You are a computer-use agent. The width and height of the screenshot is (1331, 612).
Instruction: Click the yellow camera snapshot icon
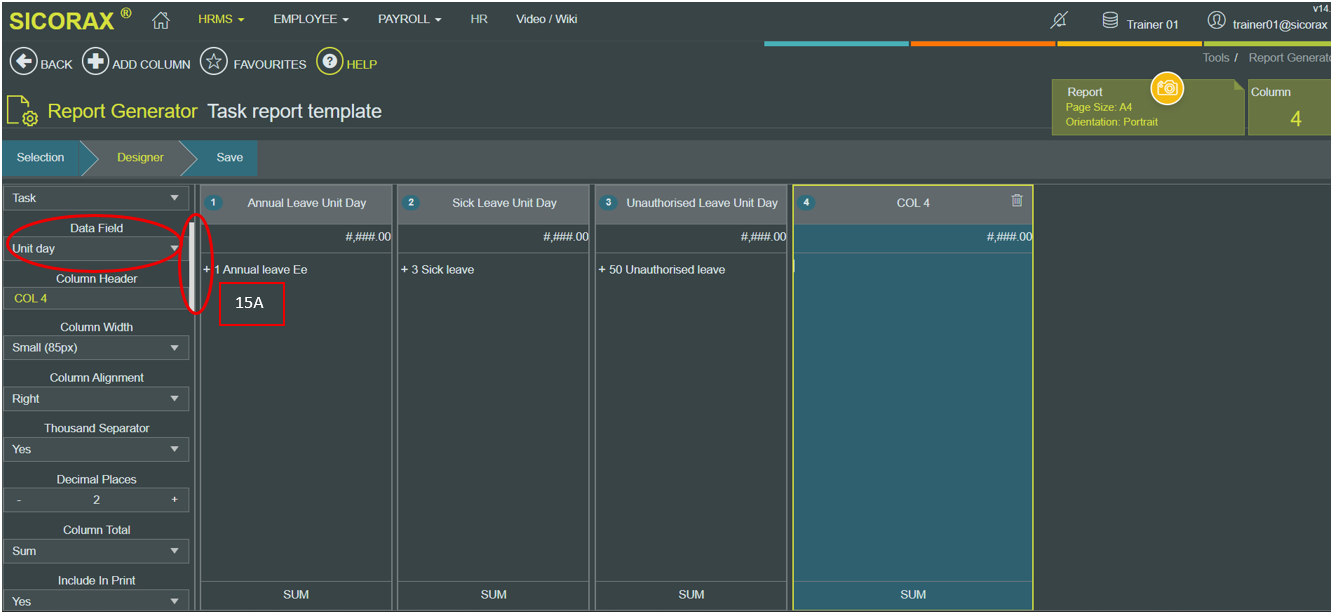coord(1167,89)
